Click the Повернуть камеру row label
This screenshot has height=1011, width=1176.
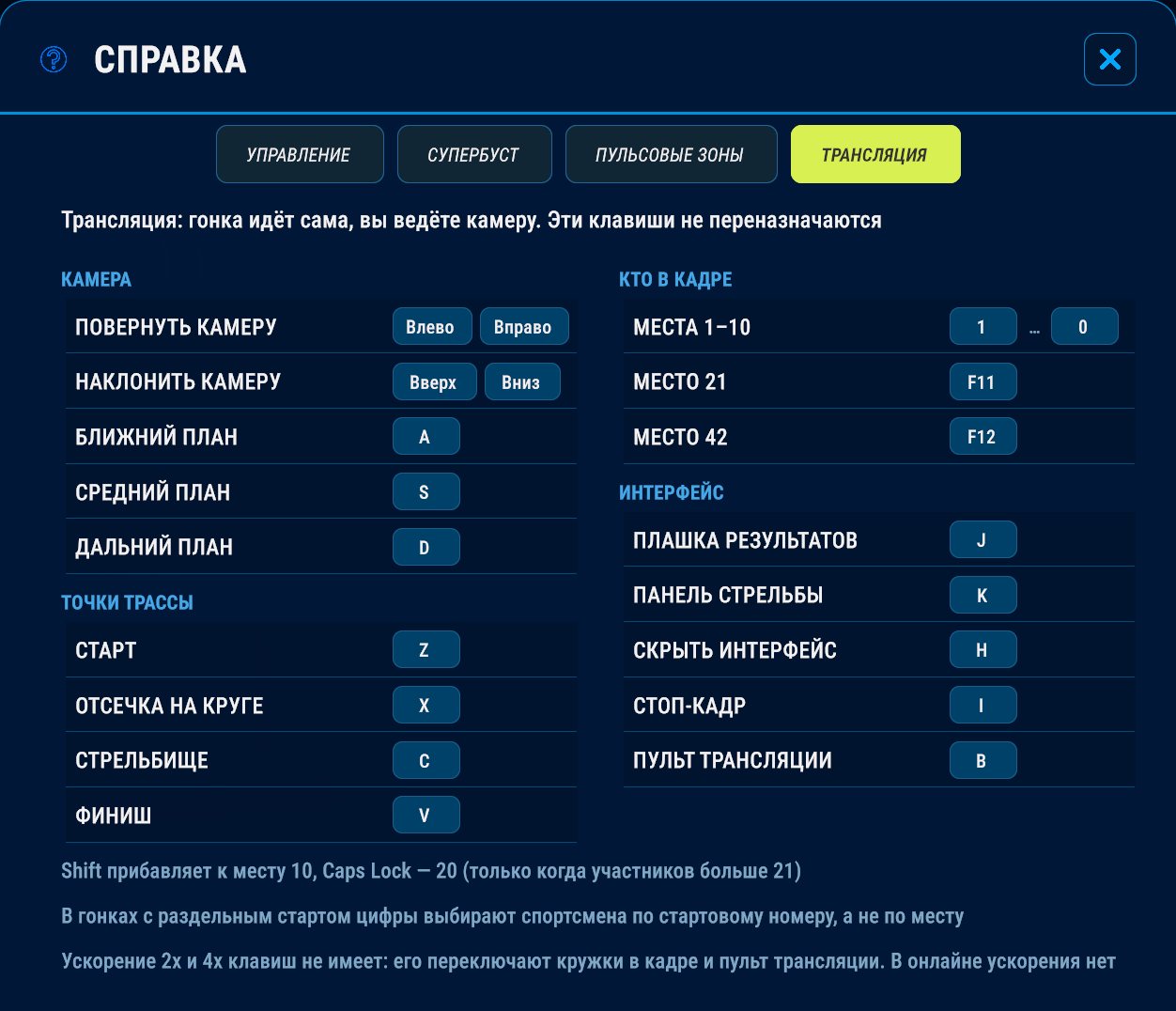(x=176, y=327)
